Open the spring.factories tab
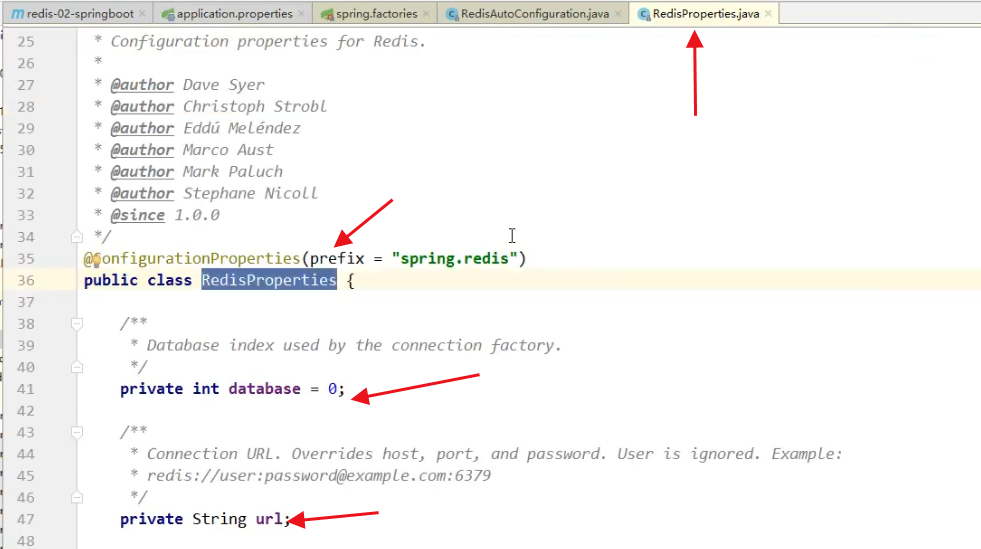The image size is (981, 549). [x=376, y=14]
